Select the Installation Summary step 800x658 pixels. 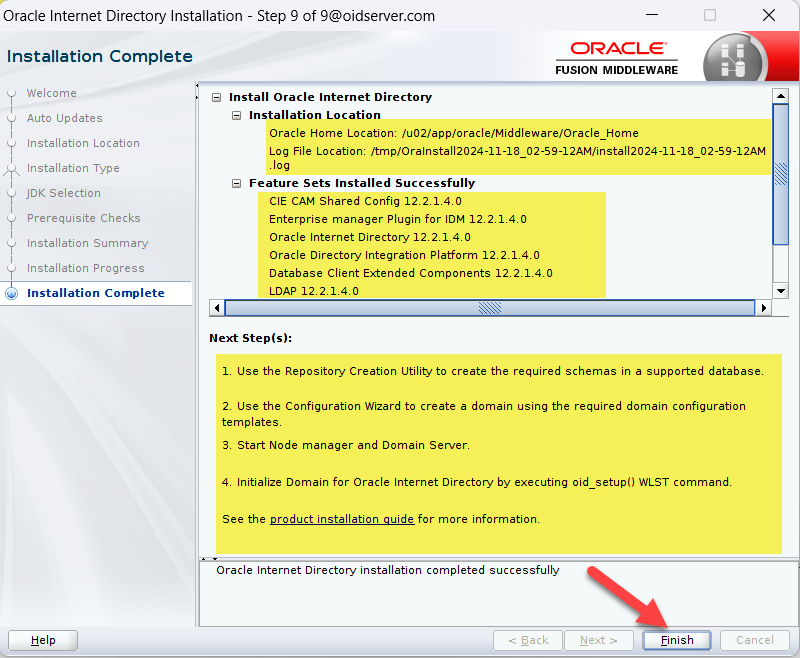click(87, 243)
